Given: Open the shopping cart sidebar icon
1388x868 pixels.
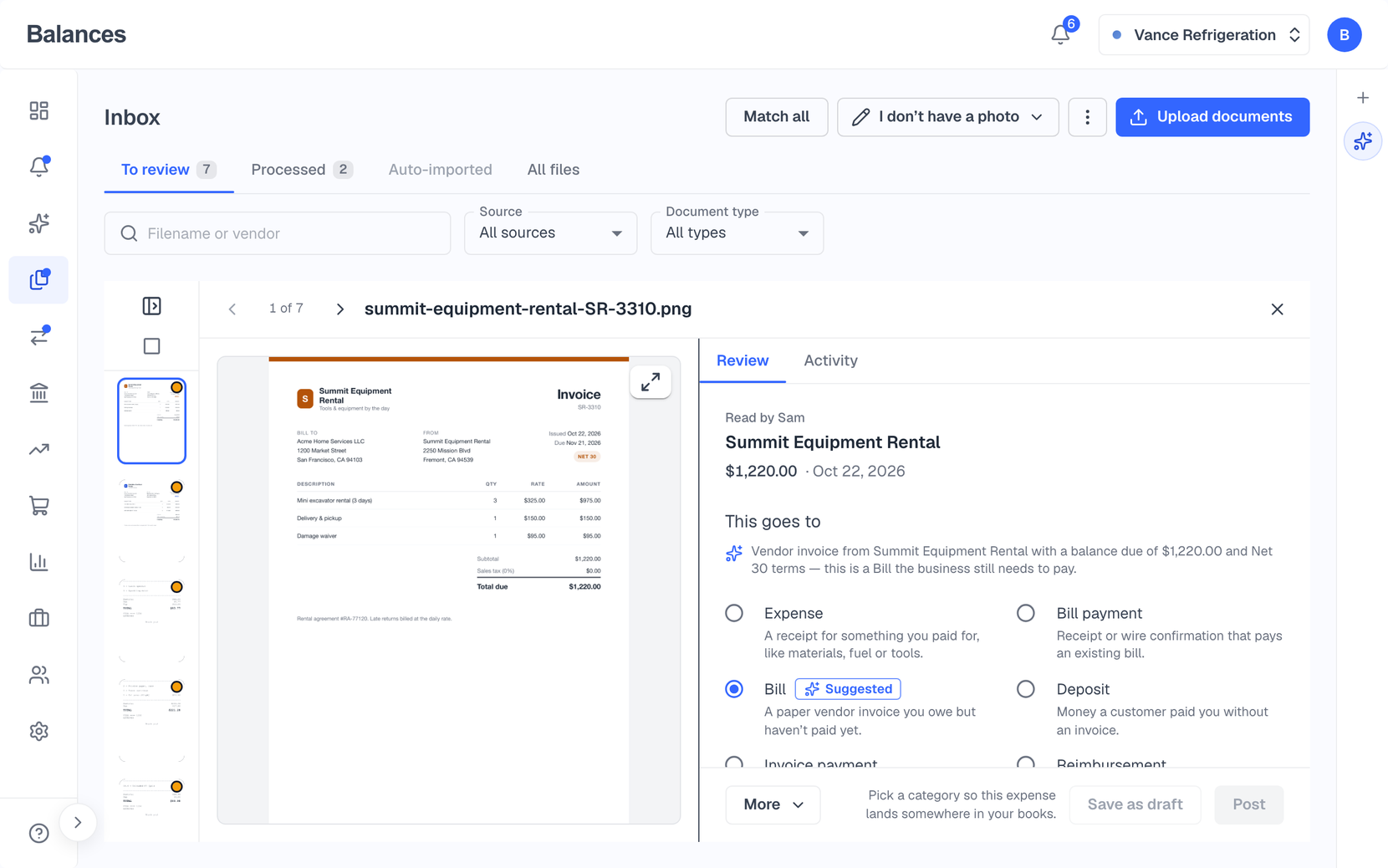Looking at the screenshot, I should coord(38,505).
